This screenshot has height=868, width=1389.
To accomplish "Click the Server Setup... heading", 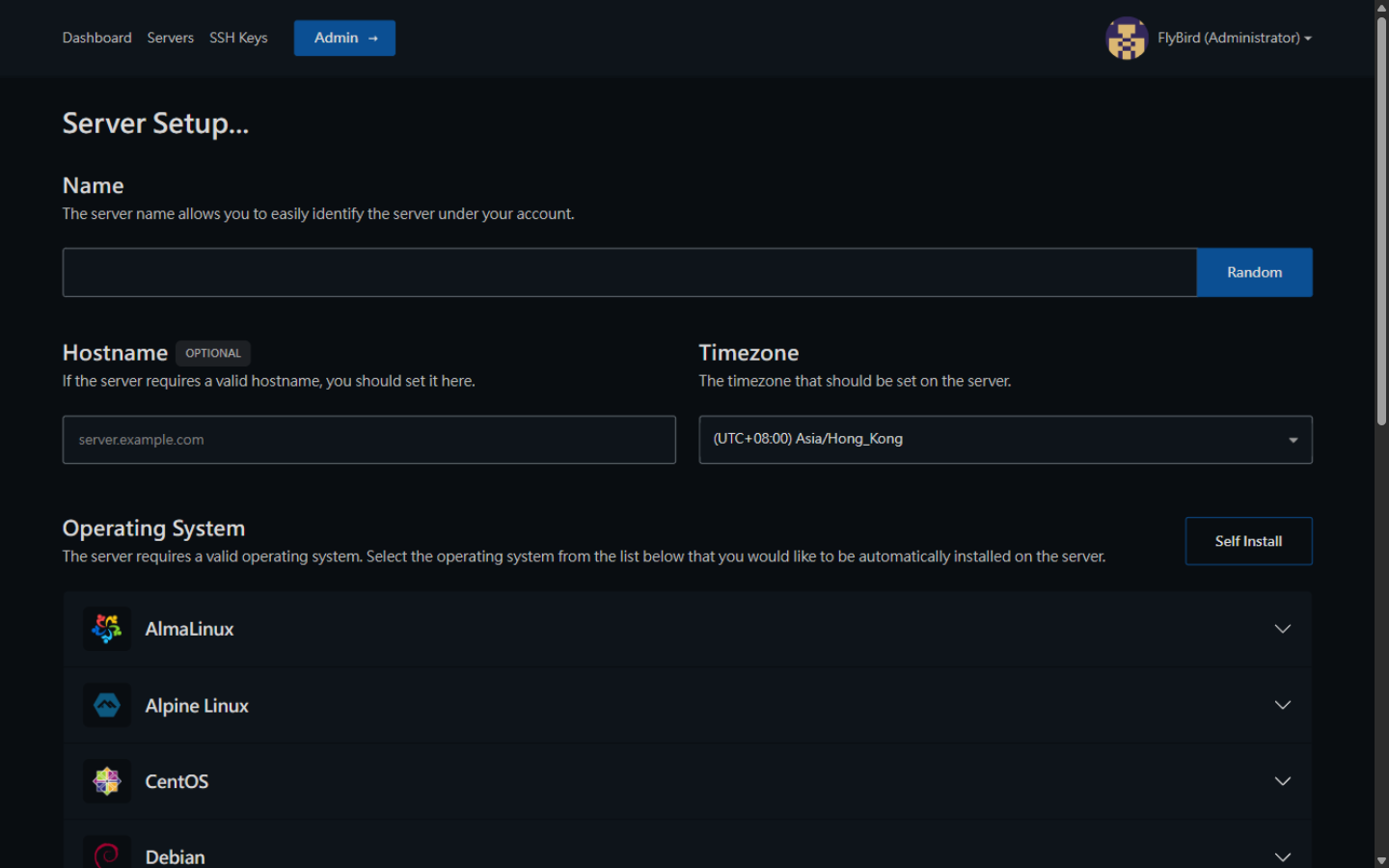I will [155, 123].
